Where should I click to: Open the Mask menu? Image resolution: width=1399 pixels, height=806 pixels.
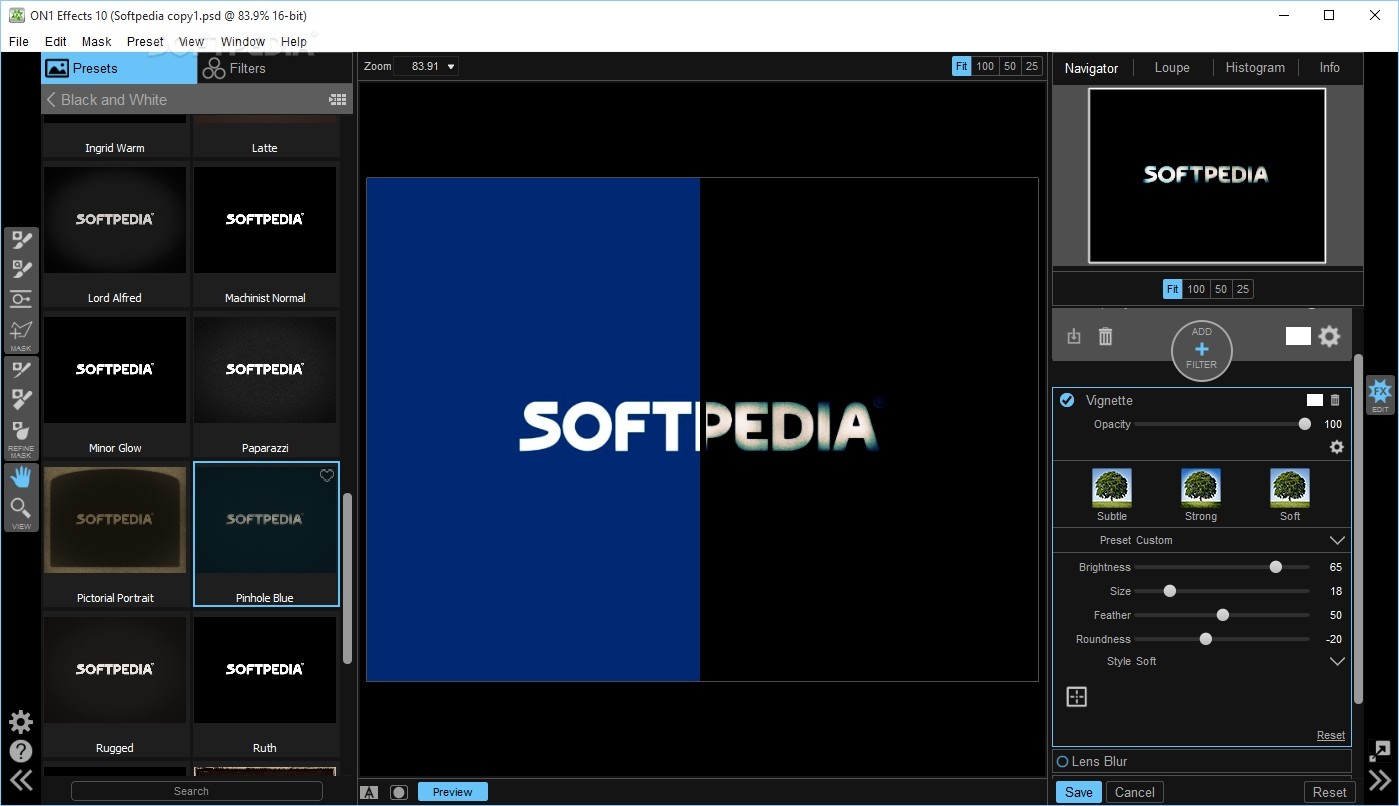point(97,41)
